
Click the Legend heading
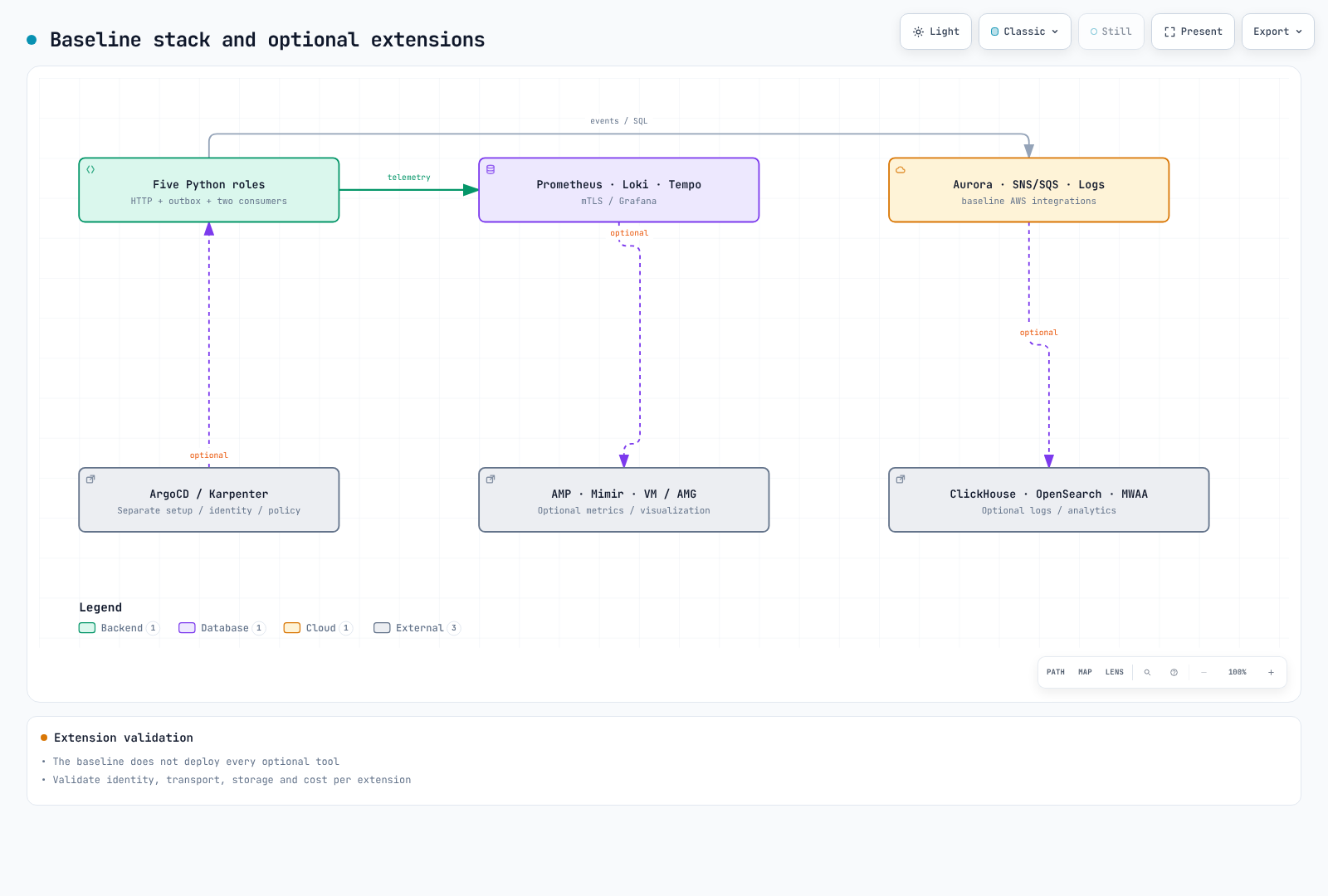[x=100, y=607]
